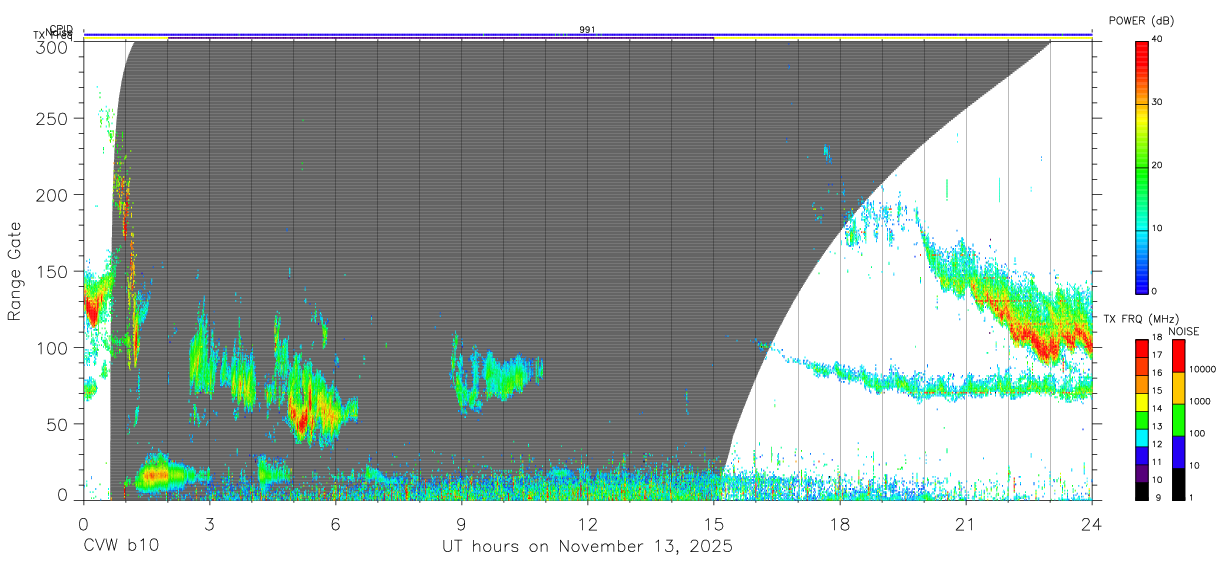This screenshot has height=567, width=1228.
Task: Click the 100 tick on the Range Gate axis
Action: point(53,347)
